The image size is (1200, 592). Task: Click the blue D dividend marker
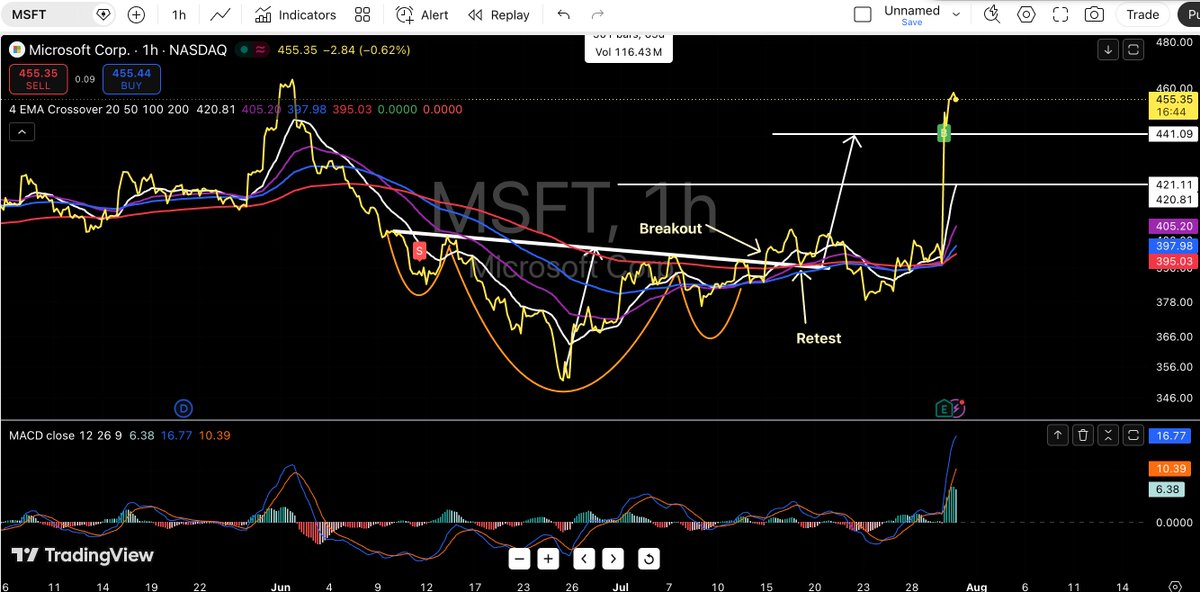click(183, 407)
